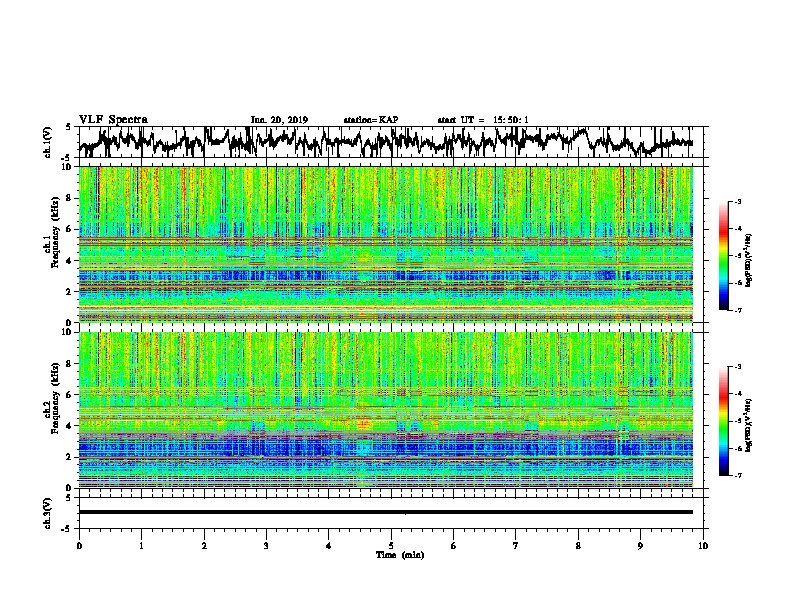Click the "VLF Spectra" title text
Viewport: 792px width, 612px height.
(x=113, y=120)
